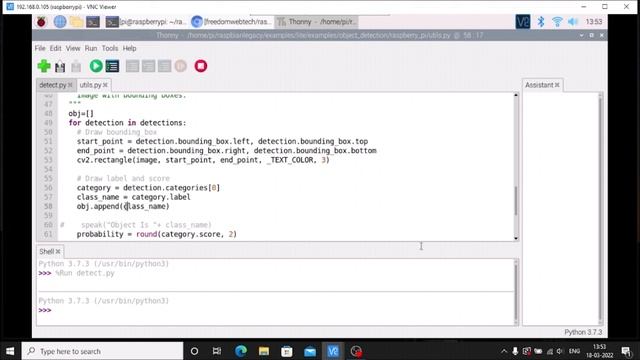640x360 pixels.
Task: Stop the backend with red stop icon
Action: (200, 66)
